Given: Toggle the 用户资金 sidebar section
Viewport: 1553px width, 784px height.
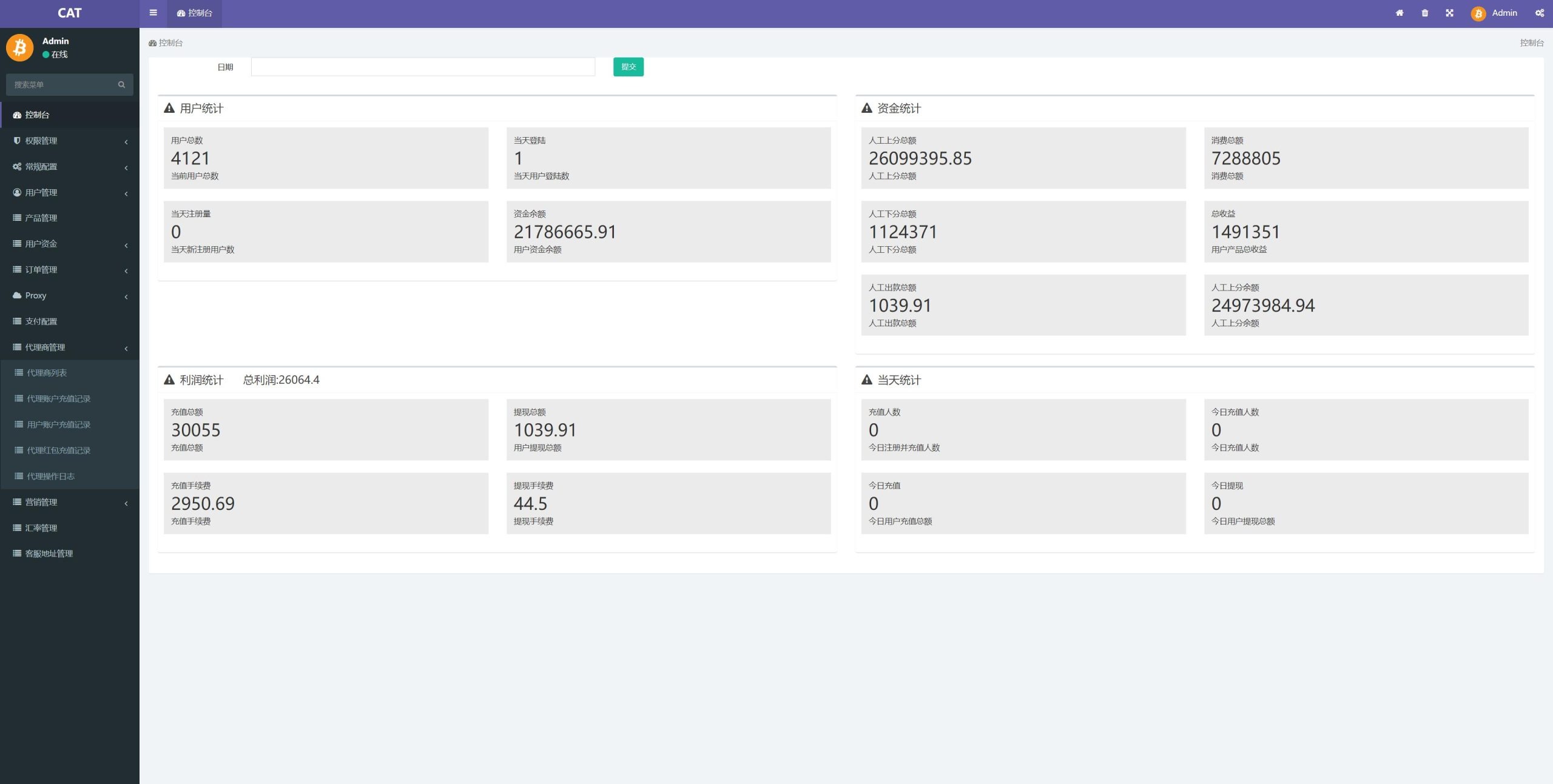Looking at the screenshot, I should pos(69,243).
